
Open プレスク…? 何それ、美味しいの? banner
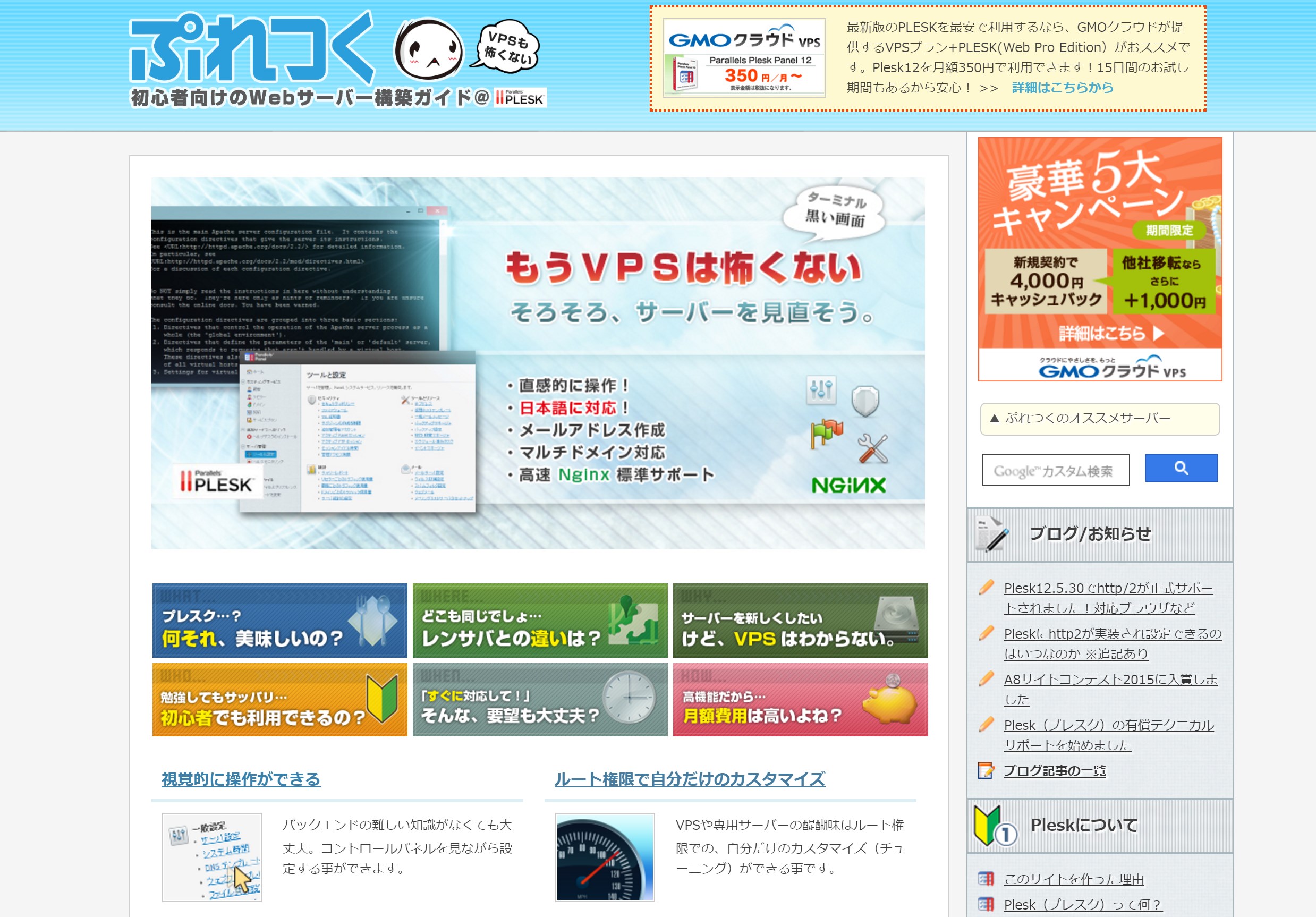point(279,620)
